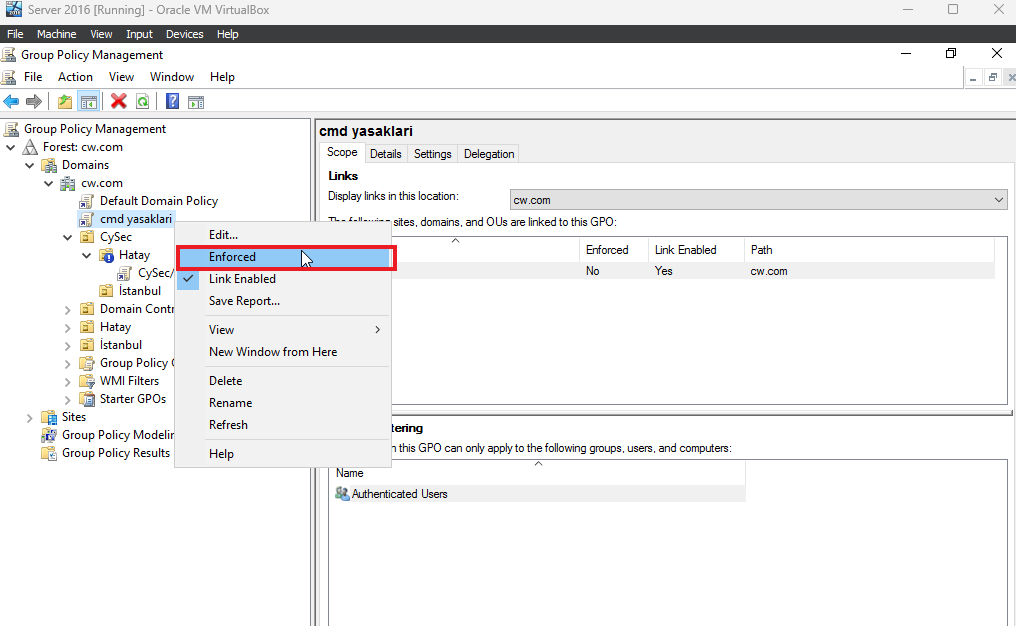Click the Up one level folder icon
Viewport: 1016px width, 626px height.
[x=65, y=102]
